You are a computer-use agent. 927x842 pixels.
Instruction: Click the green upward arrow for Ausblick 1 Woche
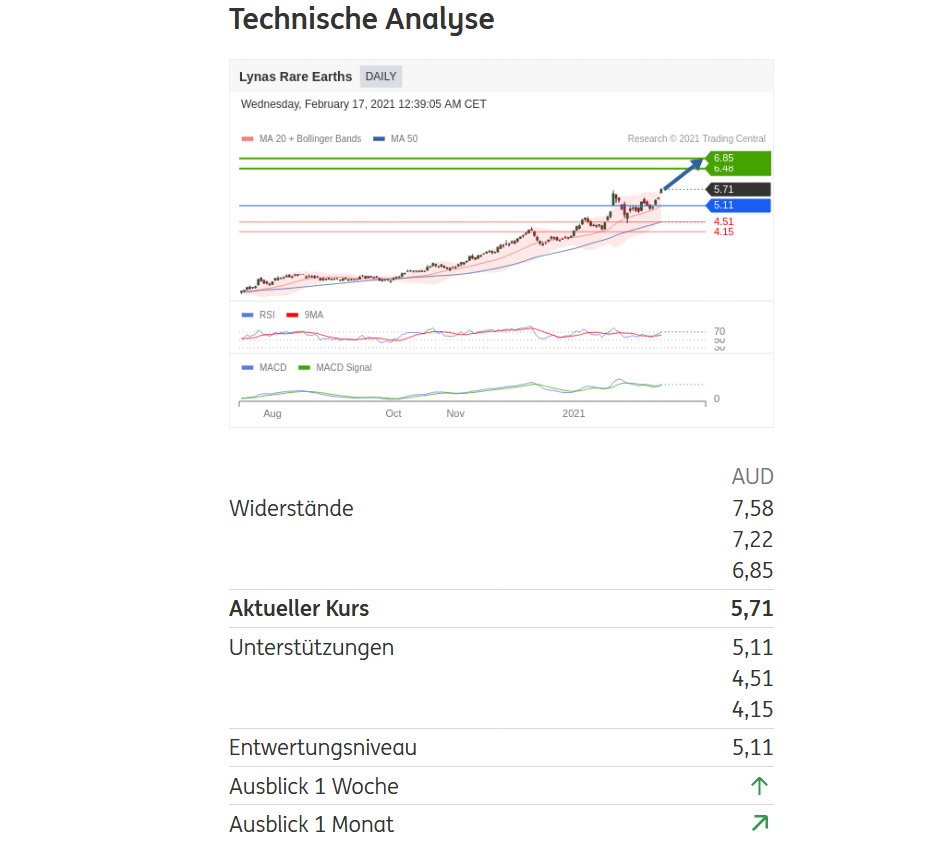[759, 786]
